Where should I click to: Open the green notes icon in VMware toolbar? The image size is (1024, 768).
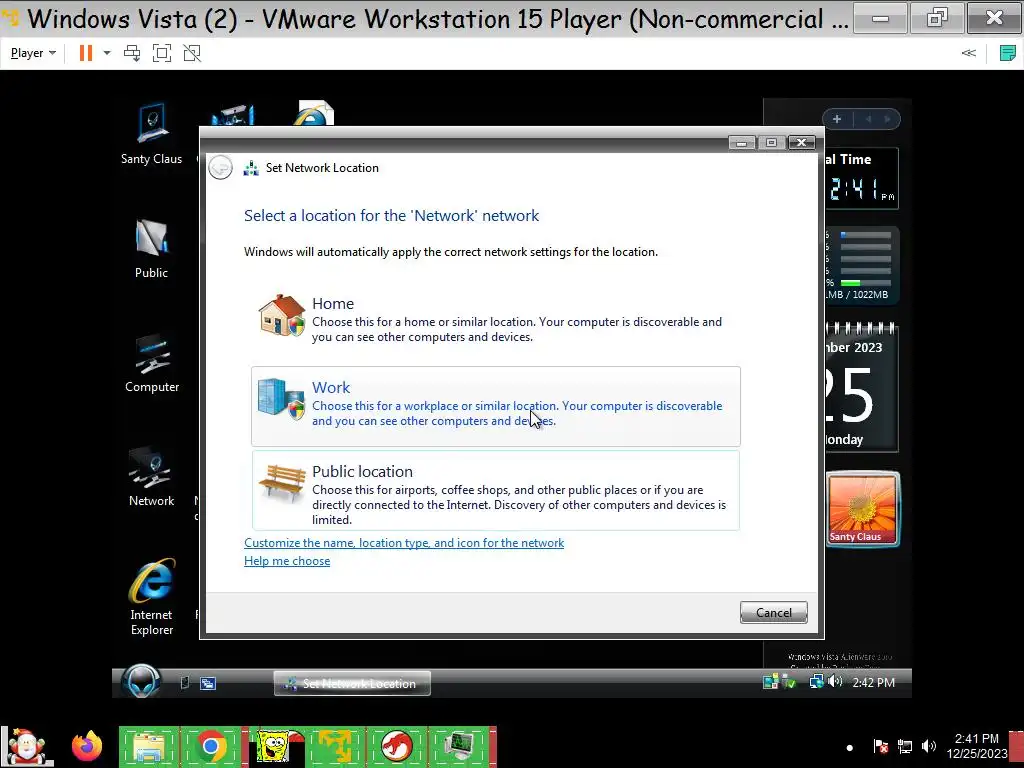tap(1008, 53)
